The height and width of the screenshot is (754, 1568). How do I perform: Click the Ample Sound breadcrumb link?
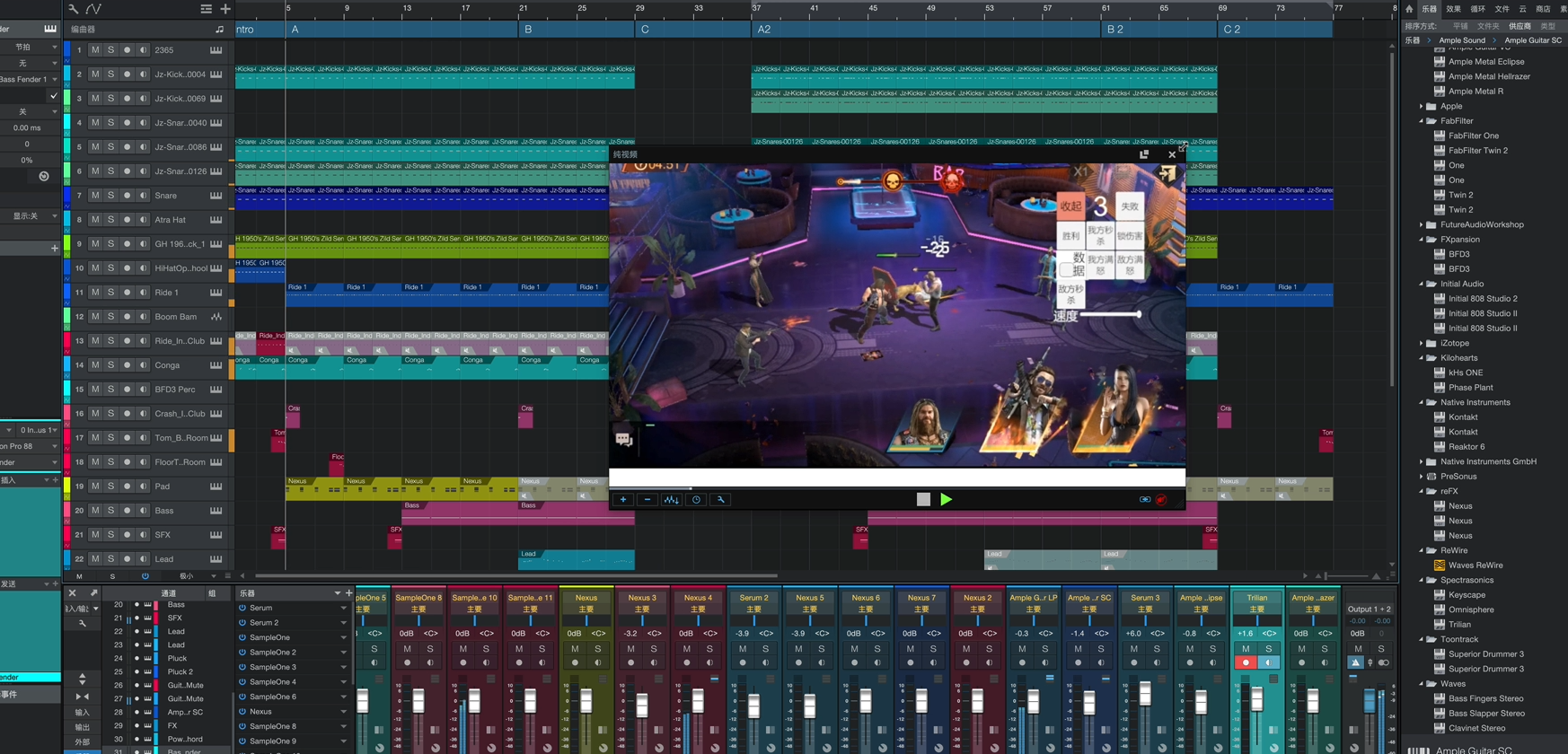point(1461,40)
